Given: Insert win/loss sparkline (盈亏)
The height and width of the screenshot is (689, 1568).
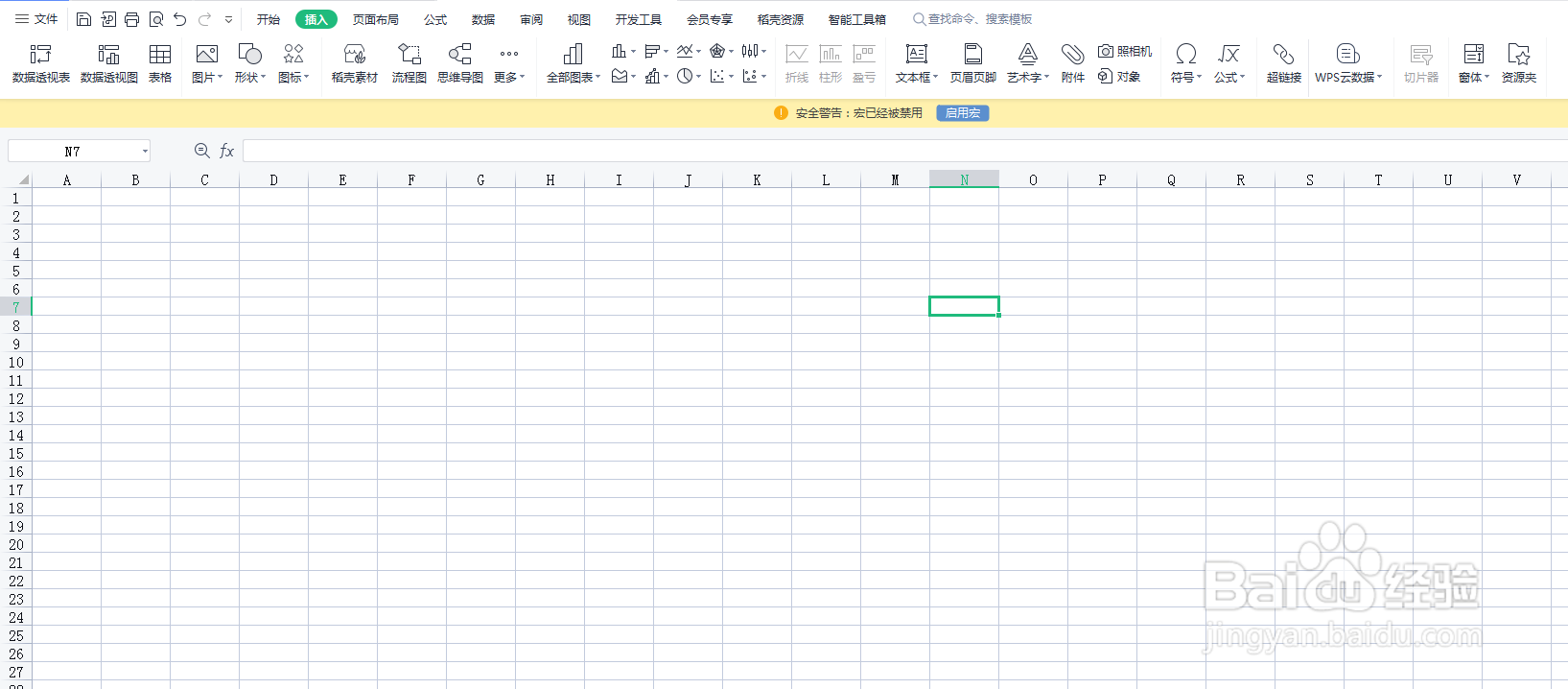Looking at the screenshot, I should (864, 64).
